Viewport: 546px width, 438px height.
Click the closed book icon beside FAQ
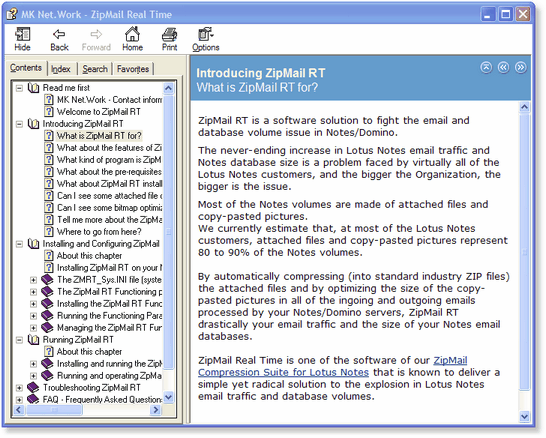tap(33, 399)
